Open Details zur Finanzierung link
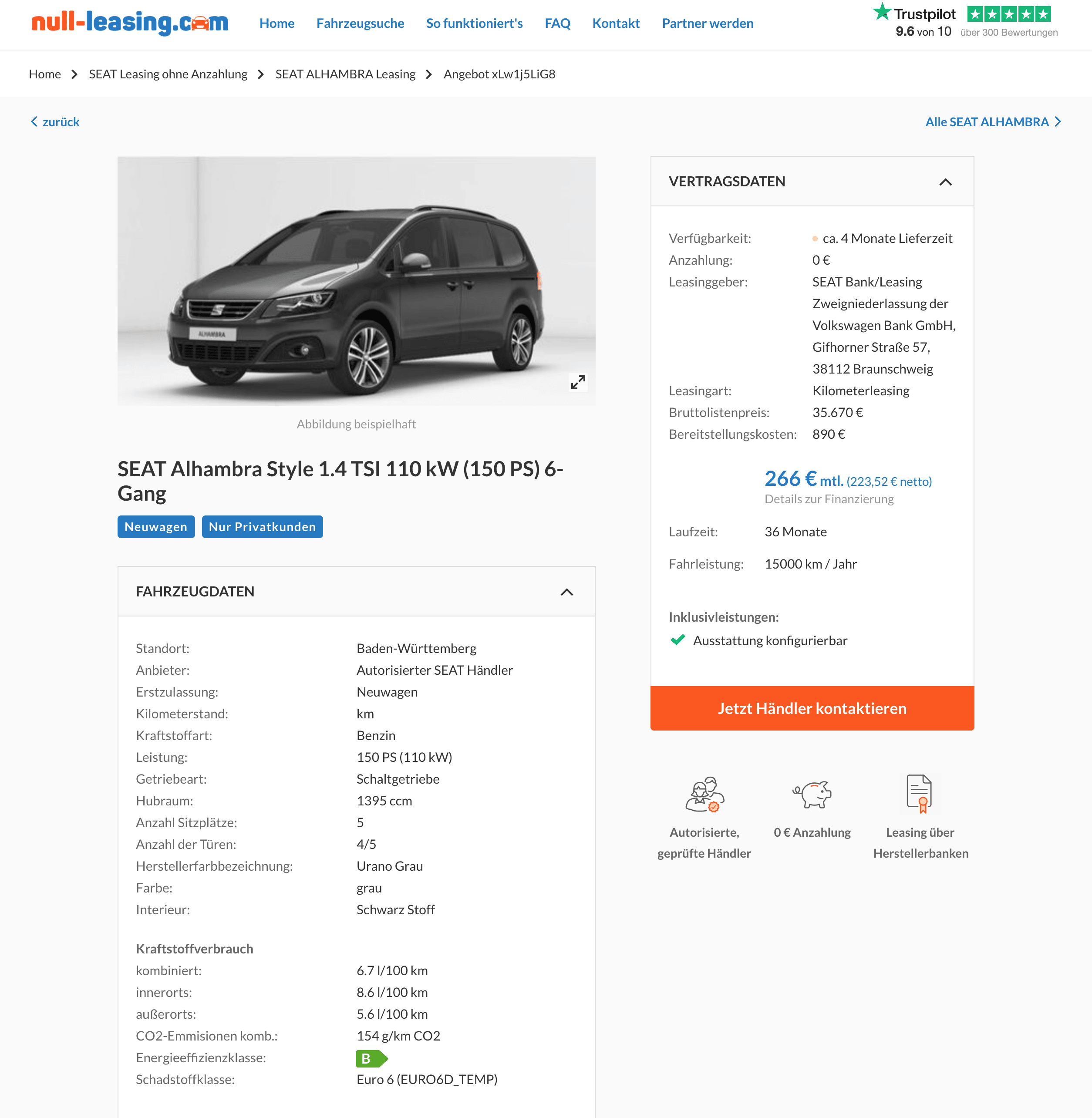This screenshot has height=1118, width=1092. pos(829,499)
